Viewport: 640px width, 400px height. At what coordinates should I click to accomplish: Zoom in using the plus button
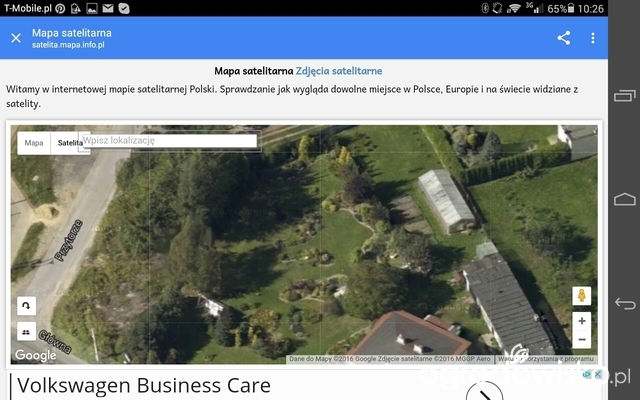coord(582,321)
